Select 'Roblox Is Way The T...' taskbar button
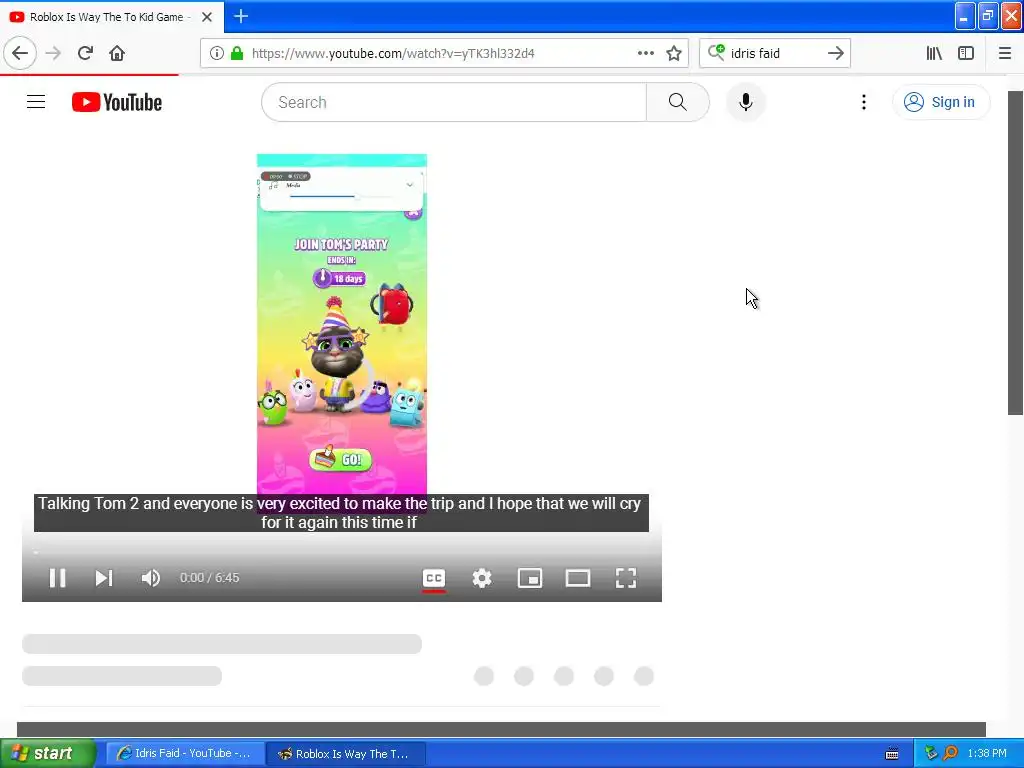Image resolution: width=1024 pixels, height=768 pixels. [346, 753]
